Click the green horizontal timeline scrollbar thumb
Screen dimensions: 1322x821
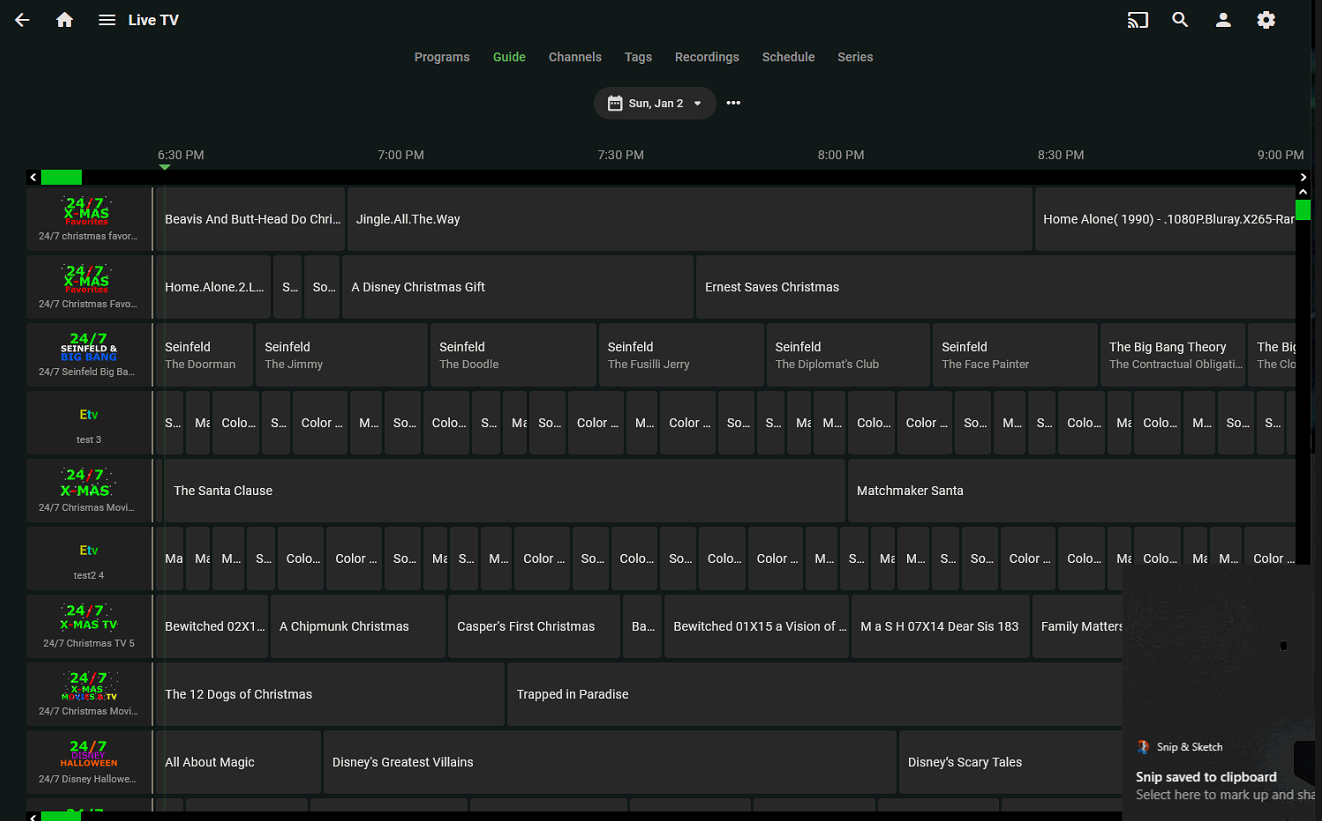61,177
